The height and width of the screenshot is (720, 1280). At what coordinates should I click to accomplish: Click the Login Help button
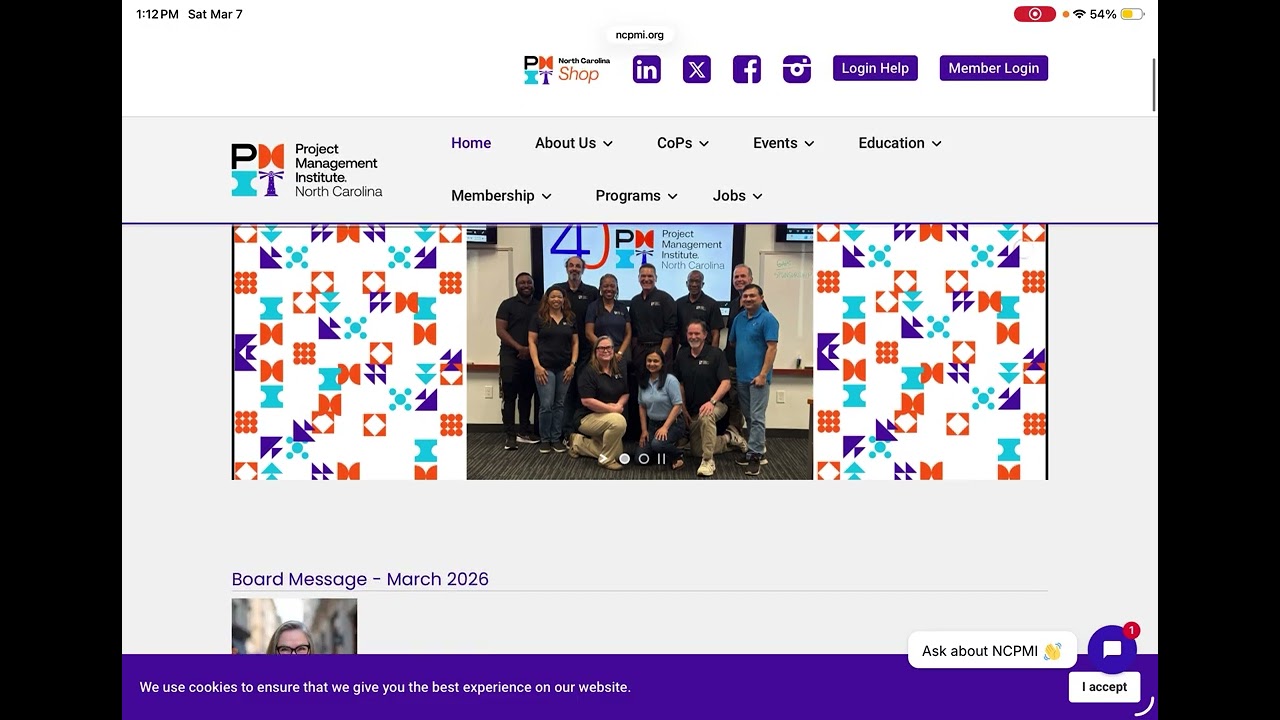pos(875,68)
